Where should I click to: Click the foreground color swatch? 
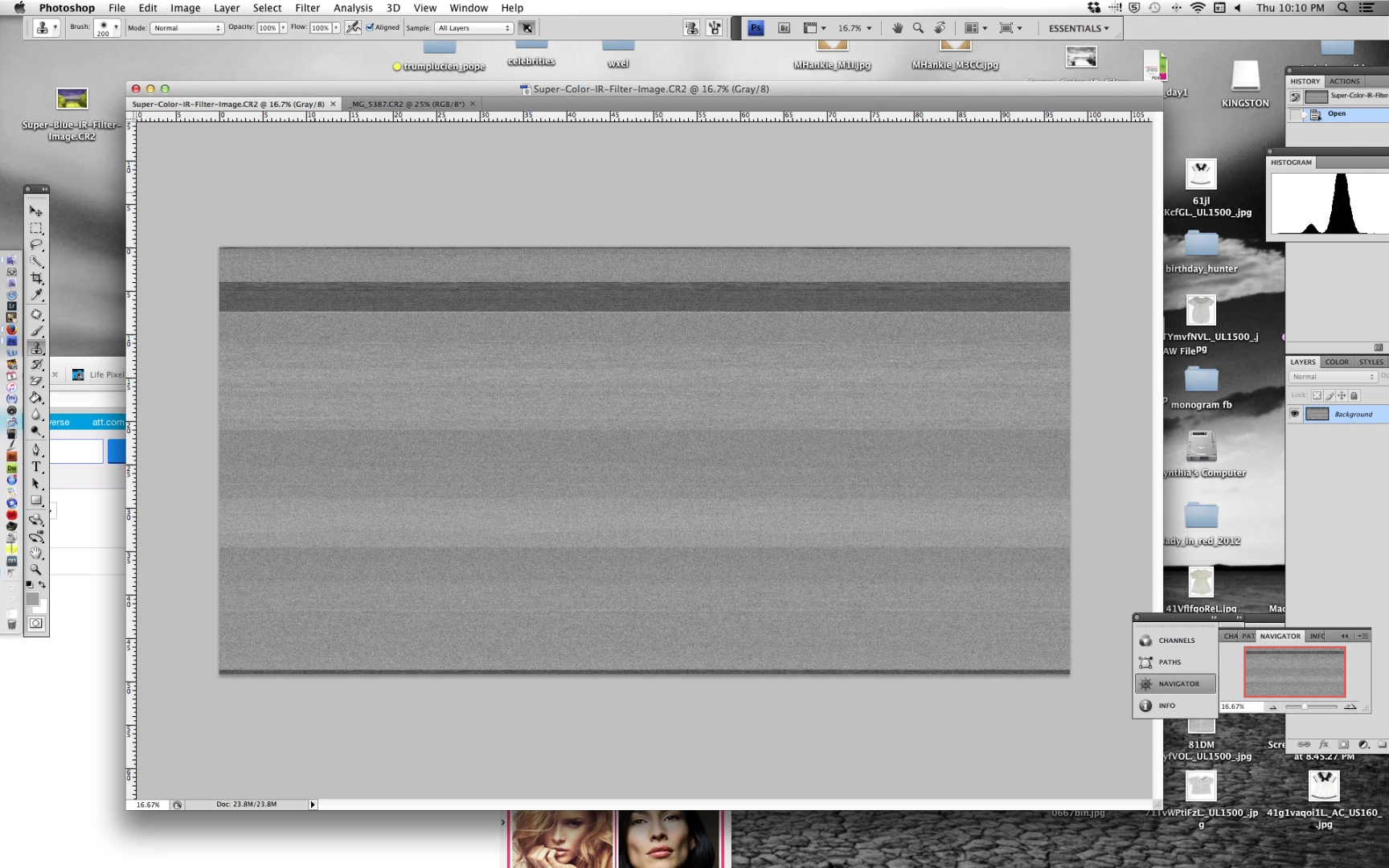tap(32, 600)
